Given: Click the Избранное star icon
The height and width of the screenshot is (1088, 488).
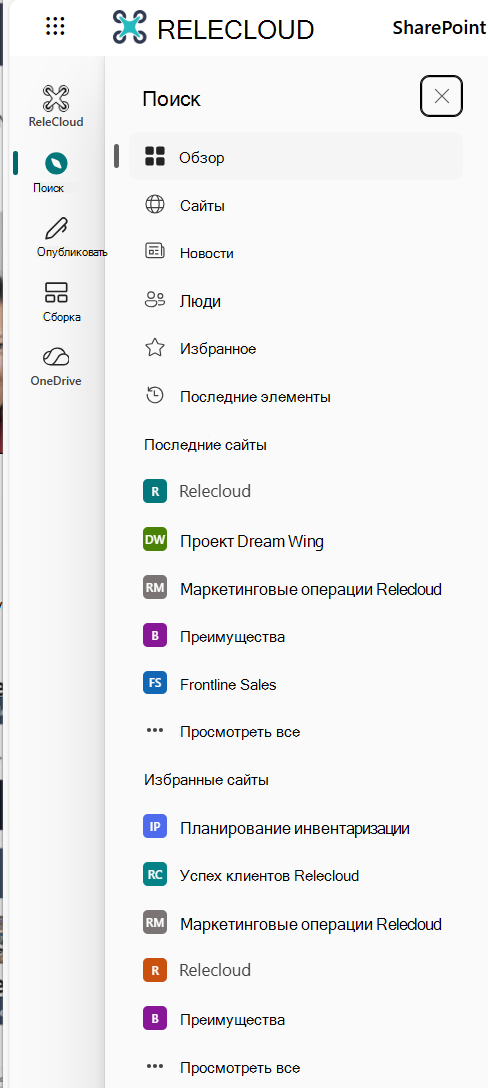Looking at the screenshot, I should (x=154, y=348).
